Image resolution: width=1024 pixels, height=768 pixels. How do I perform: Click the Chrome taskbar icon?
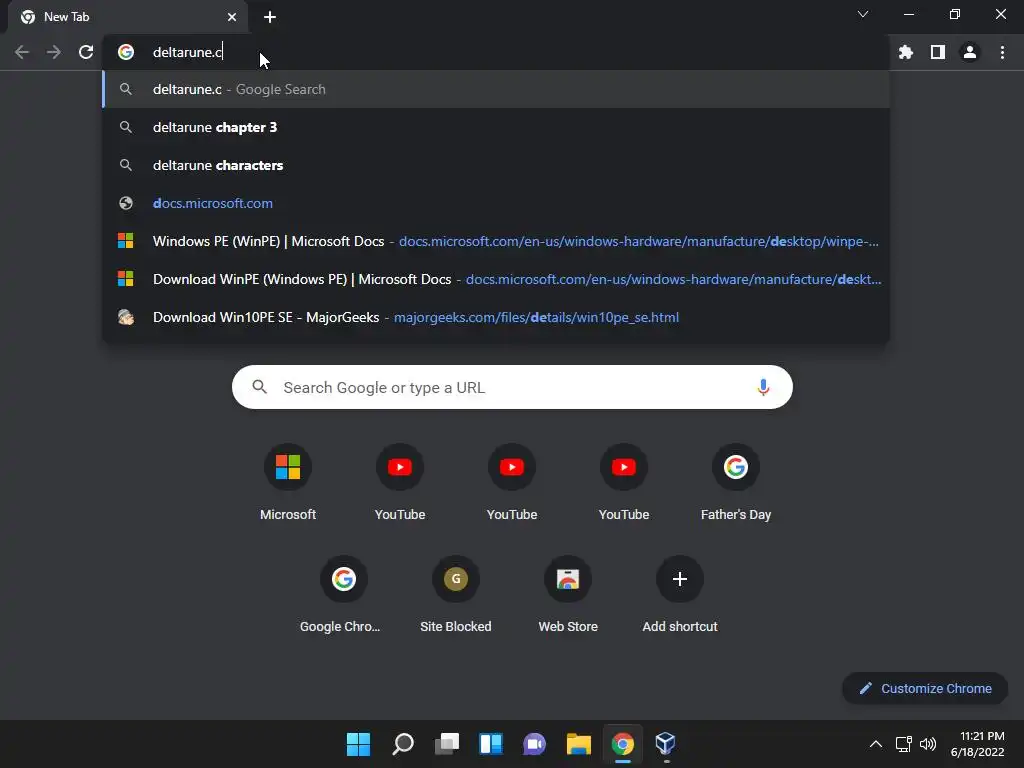tap(622, 744)
